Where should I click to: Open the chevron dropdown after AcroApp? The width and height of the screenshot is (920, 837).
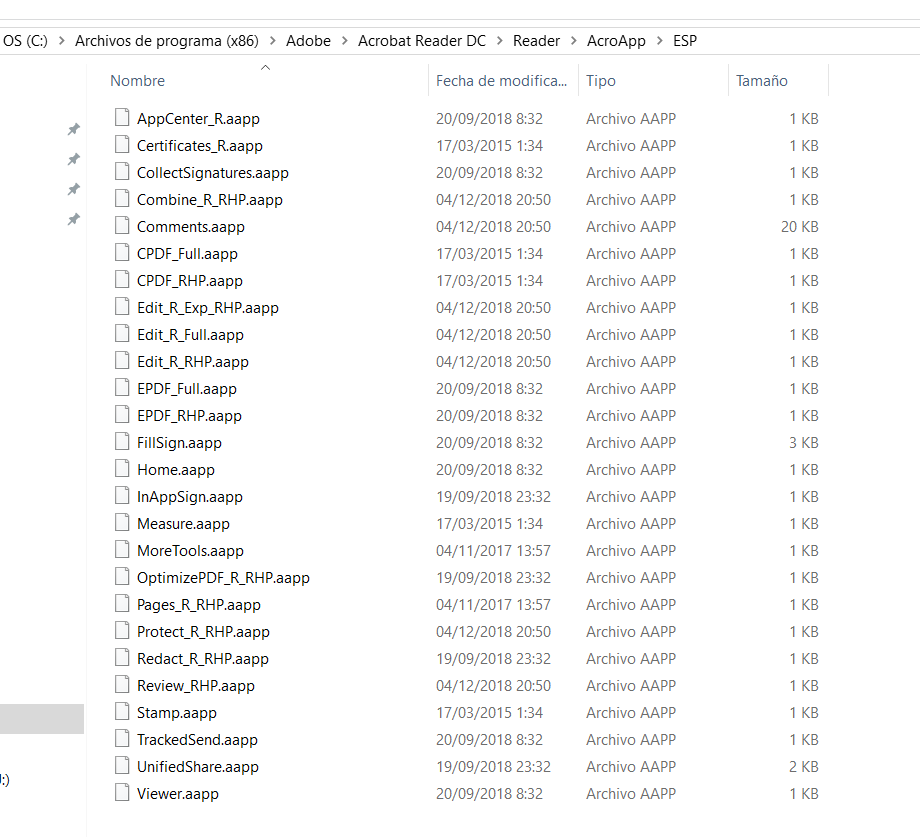(660, 41)
